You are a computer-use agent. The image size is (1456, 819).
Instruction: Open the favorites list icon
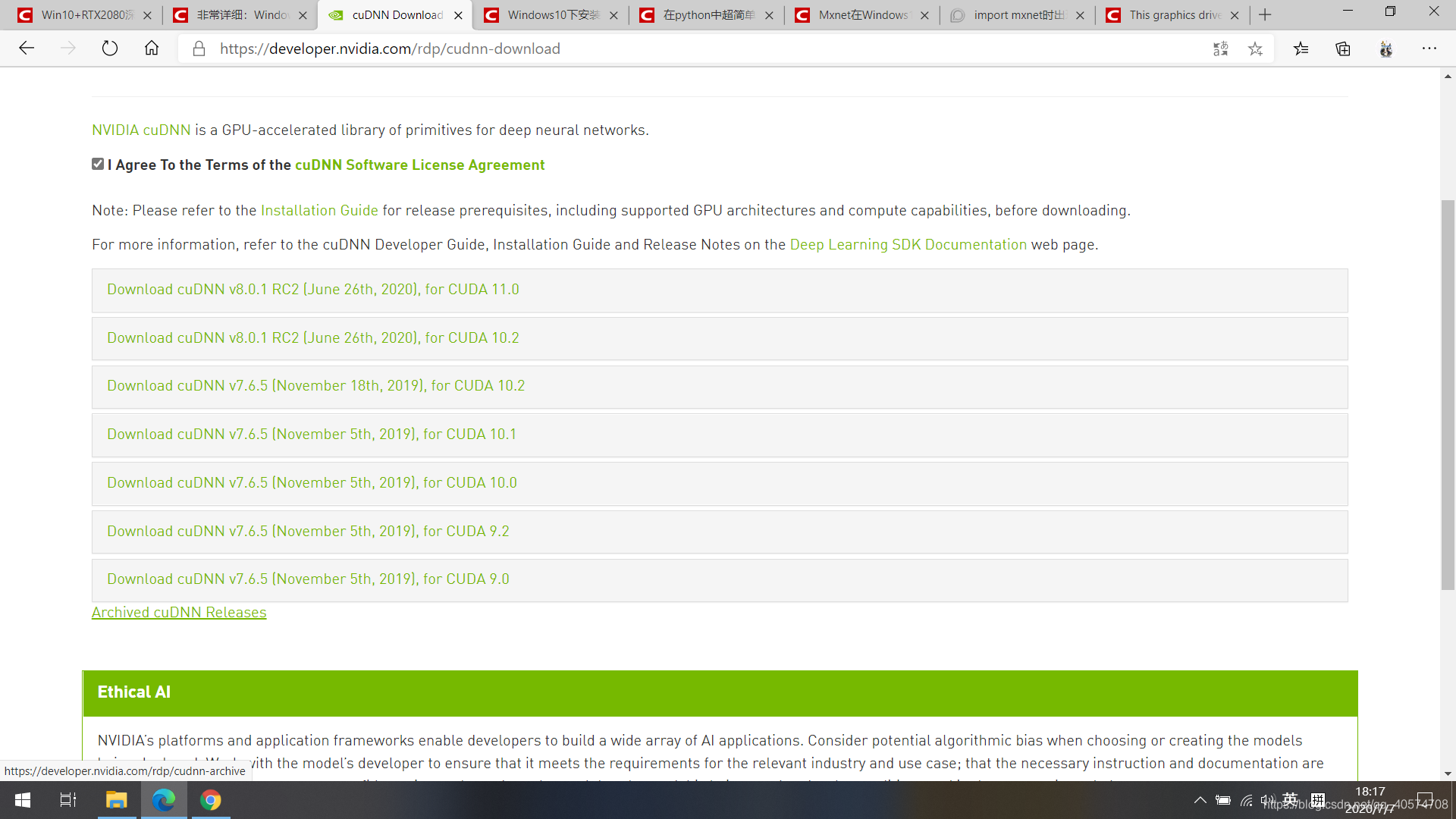coord(1301,49)
